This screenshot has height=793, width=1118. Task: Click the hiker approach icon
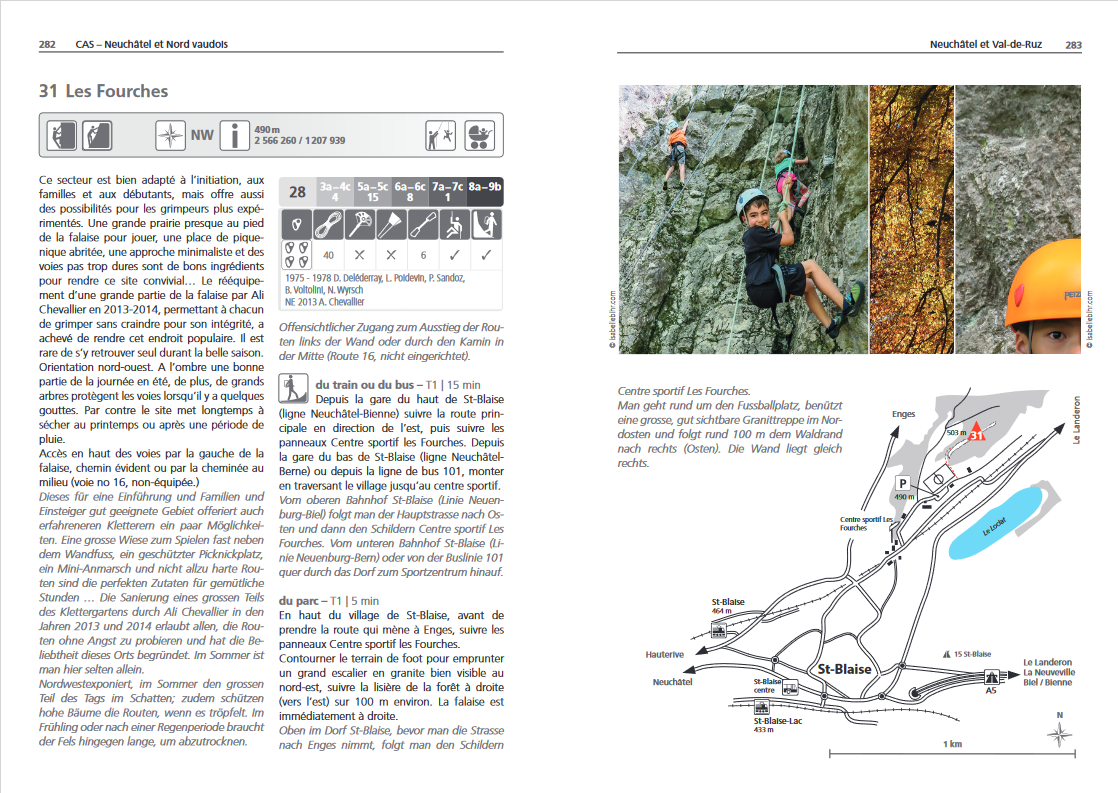coord(293,389)
